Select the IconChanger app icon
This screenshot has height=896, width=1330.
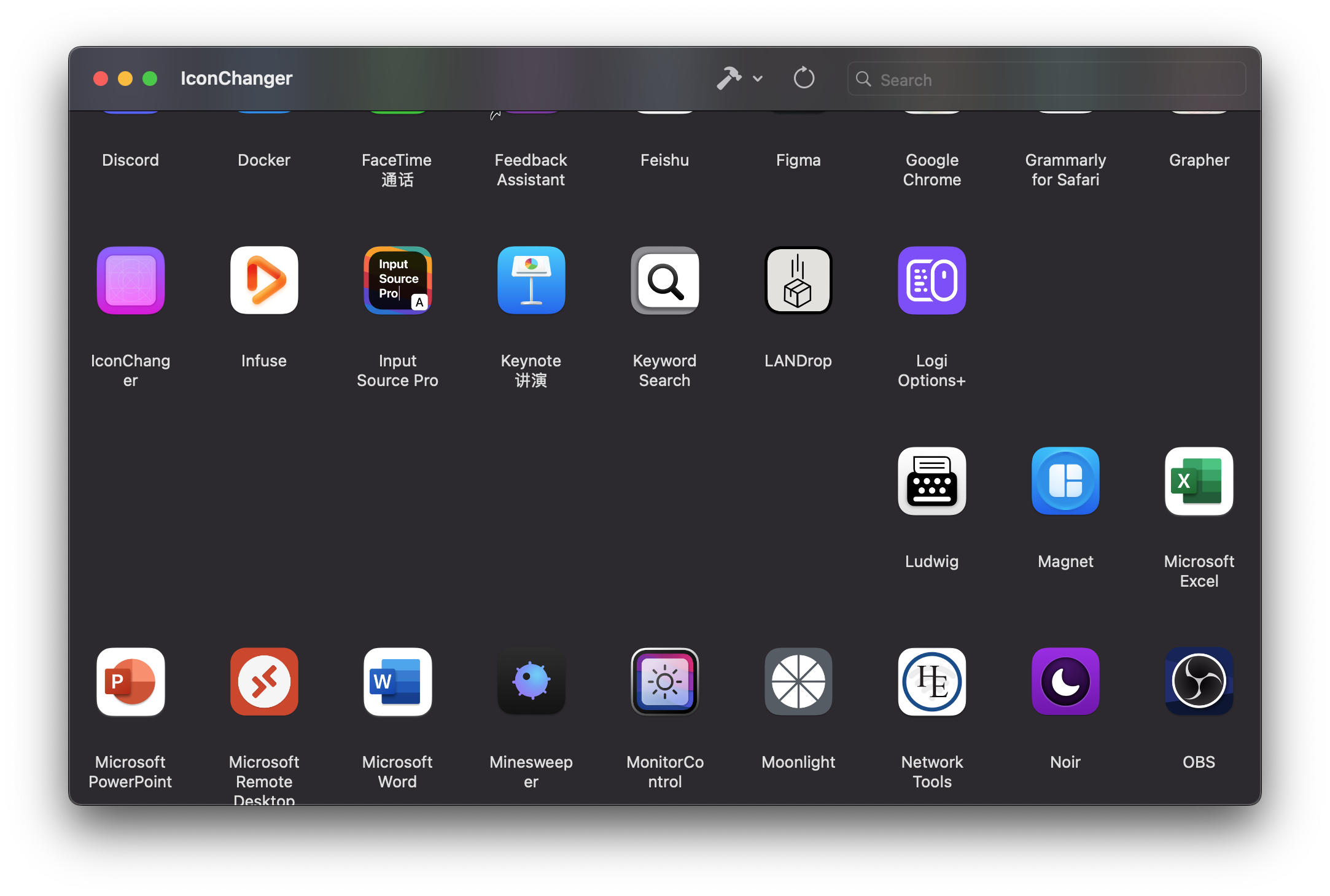(x=130, y=280)
